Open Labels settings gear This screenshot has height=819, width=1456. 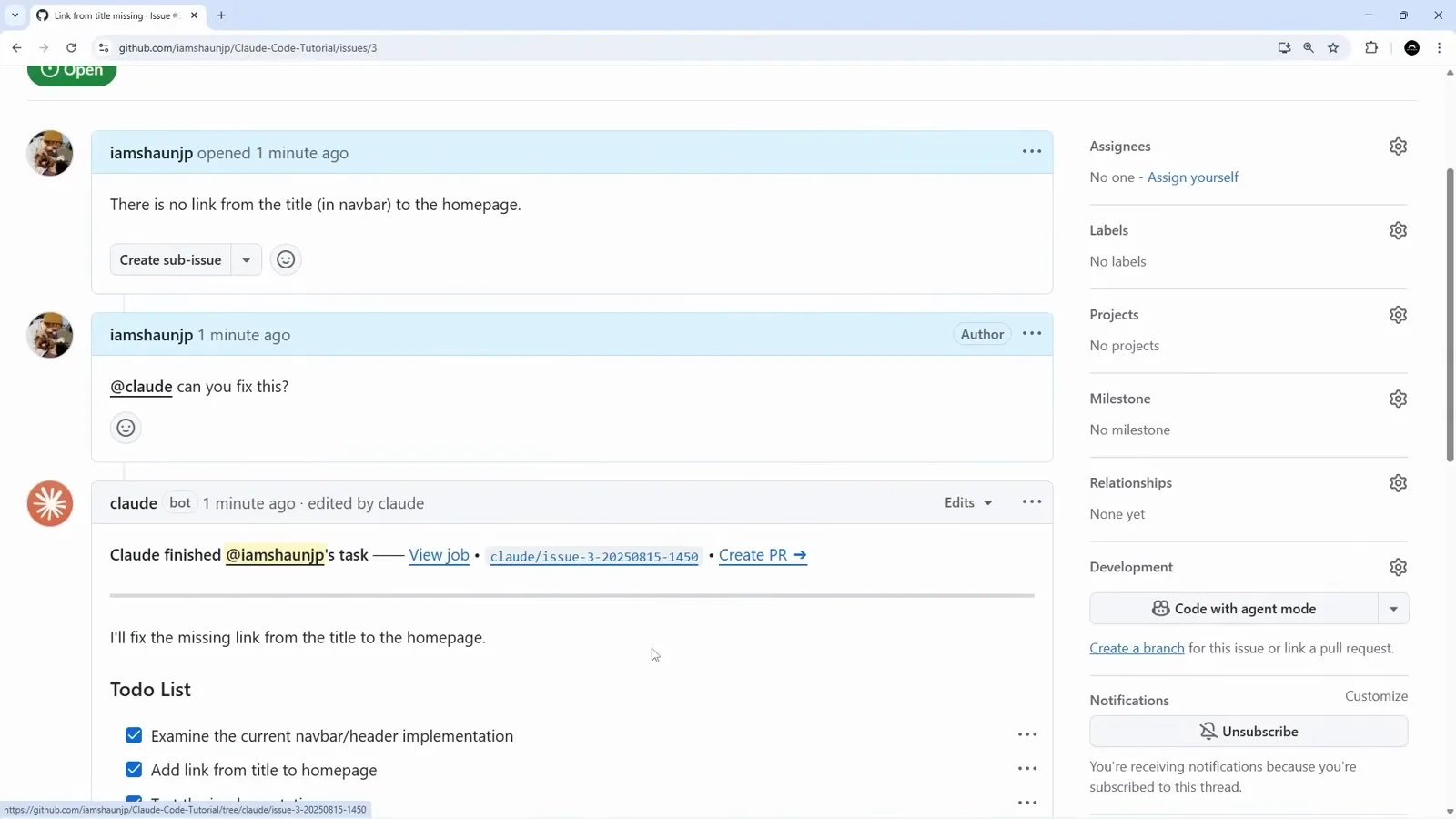[x=1398, y=230]
